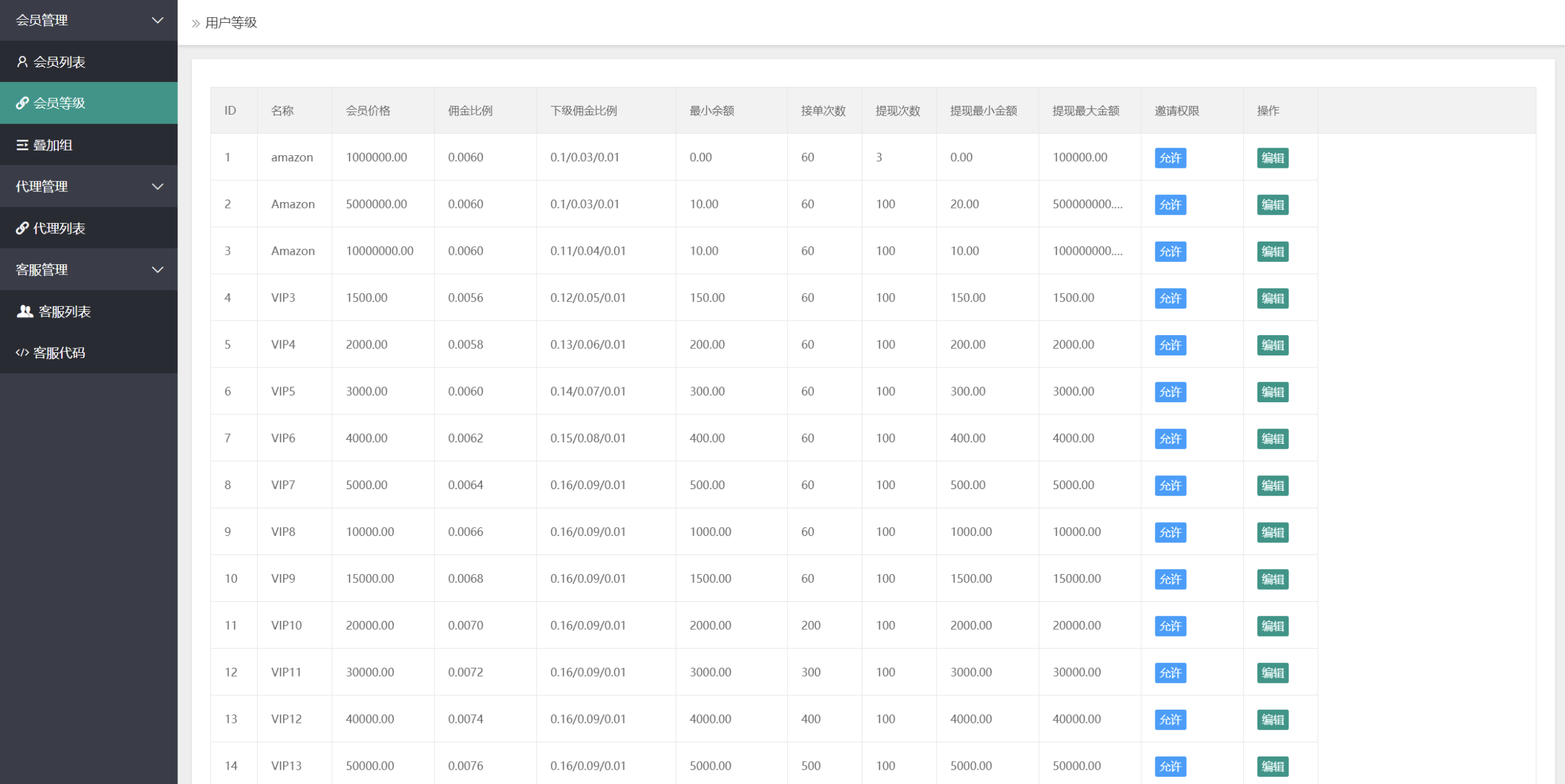Screen dimensions: 1565x784
Task: Click the code brackets icon beside 客服代码
Action: 22,353
